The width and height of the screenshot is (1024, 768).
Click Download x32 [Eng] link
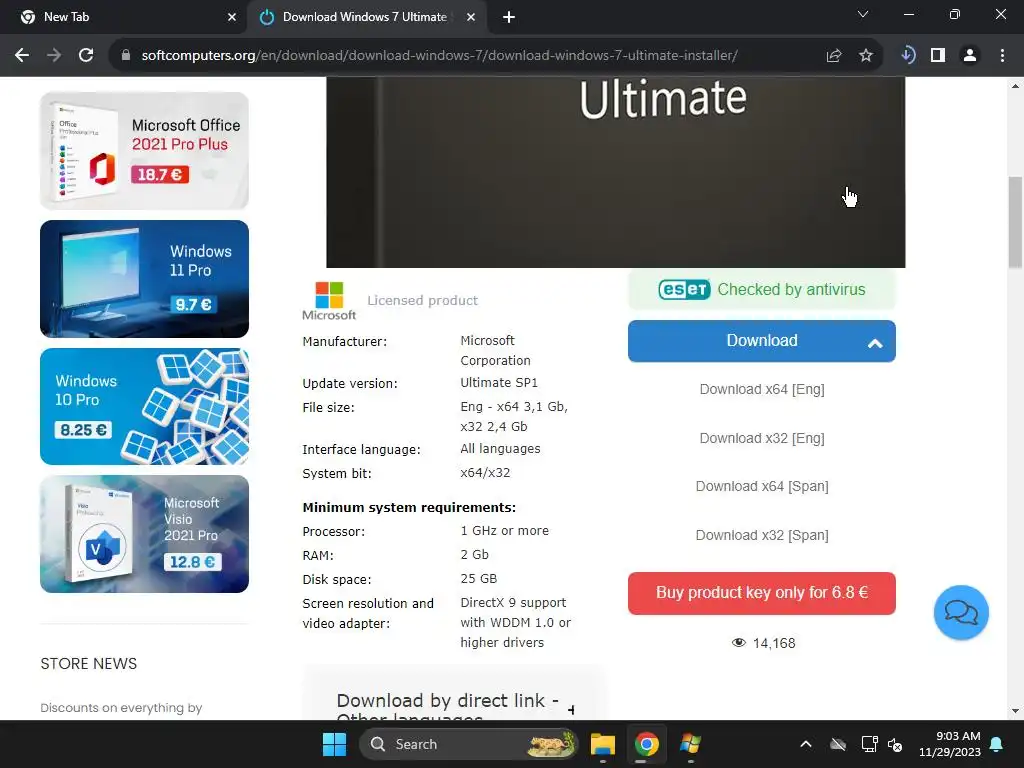click(x=761, y=438)
